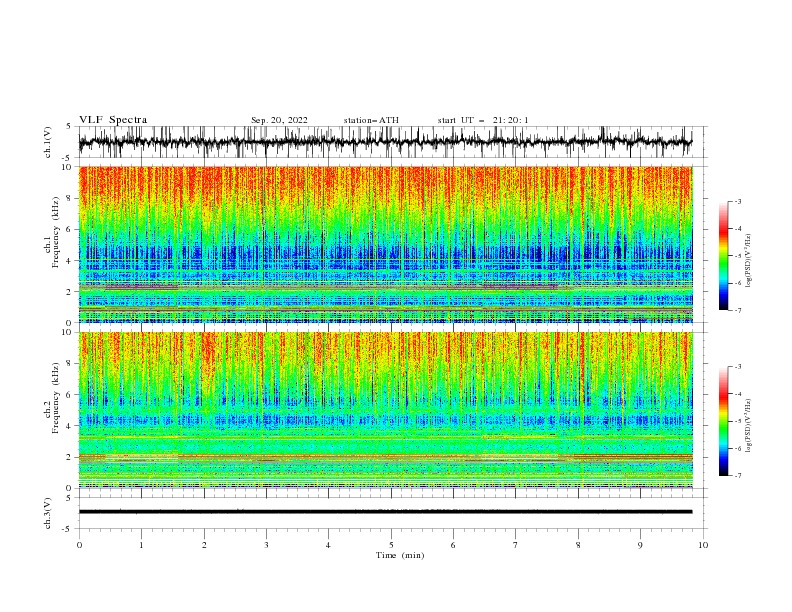792x612 pixels.
Task: Click time axis tick label "5"
Action: point(391,545)
